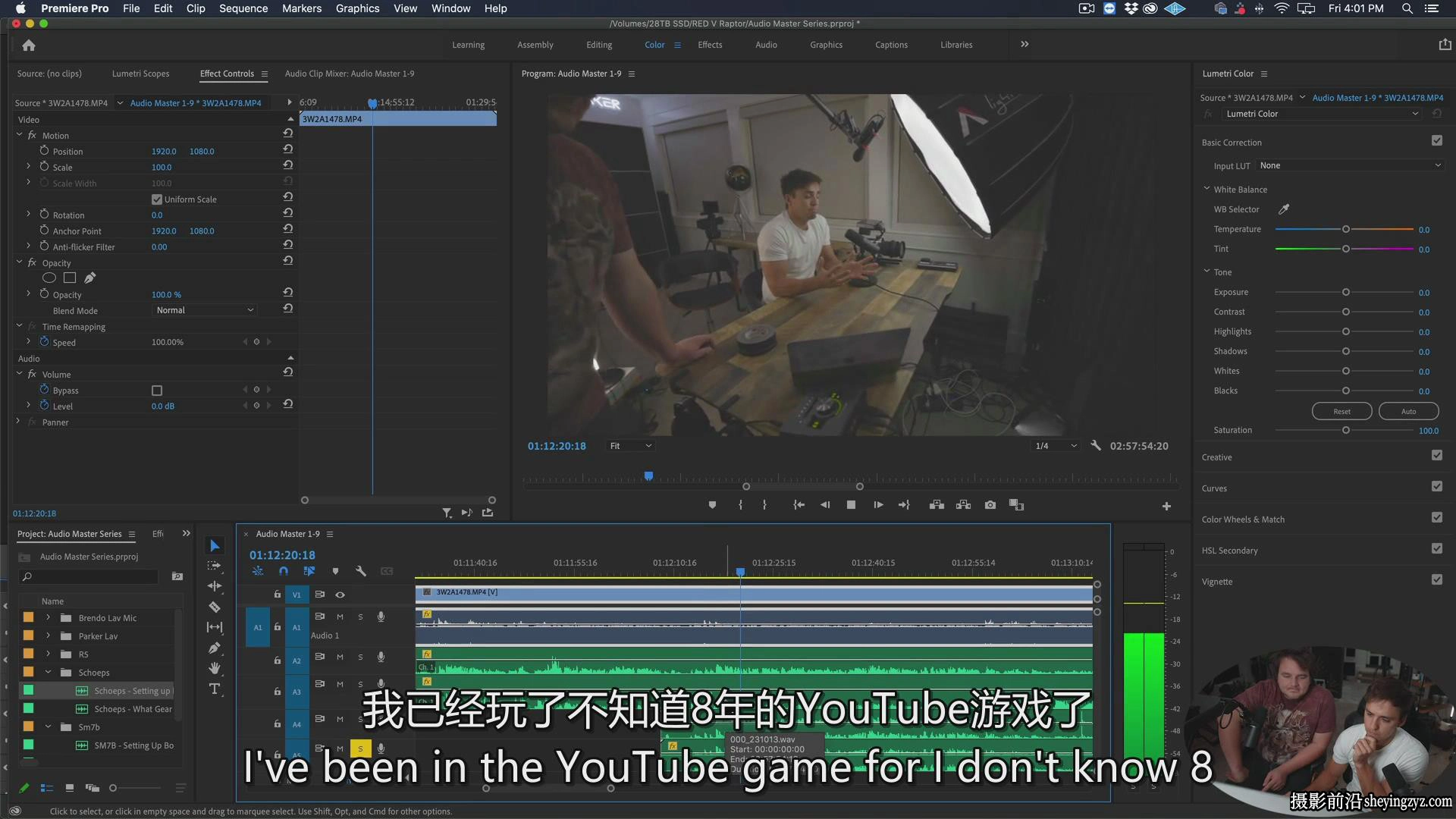This screenshot has height=819, width=1456.
Task: Select the Slip tool
Action: click(x=215, y=627)
